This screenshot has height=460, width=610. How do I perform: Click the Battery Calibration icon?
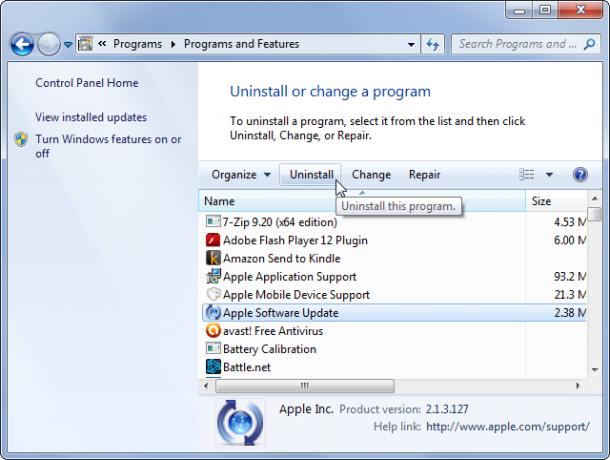click(x=213, y=349)
